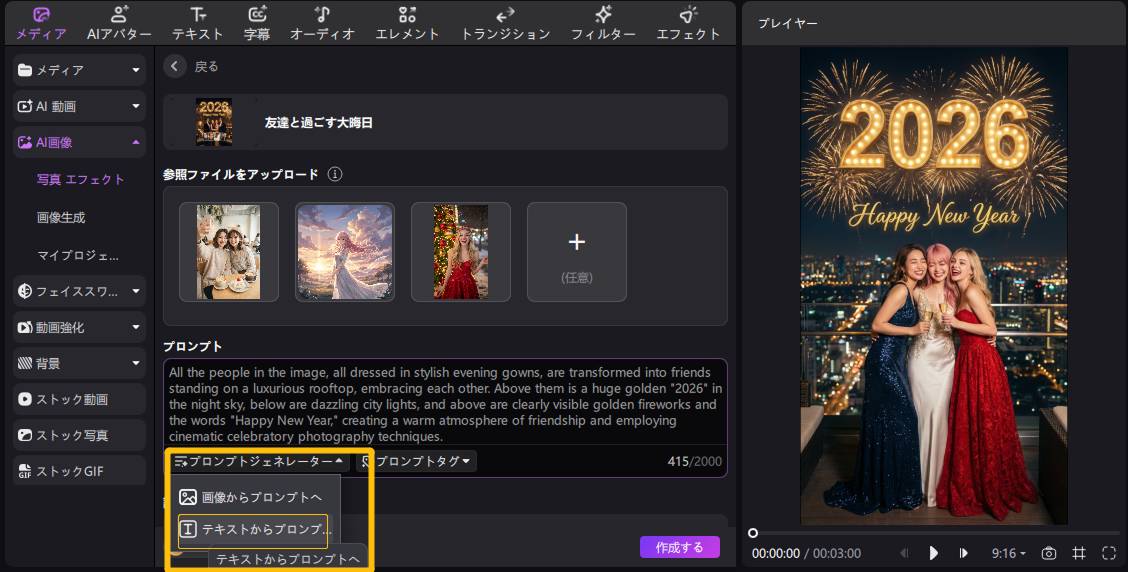Open the プロンプトタグ dropdown
This screenshot has height=572, width=1128.
point(417,461)
